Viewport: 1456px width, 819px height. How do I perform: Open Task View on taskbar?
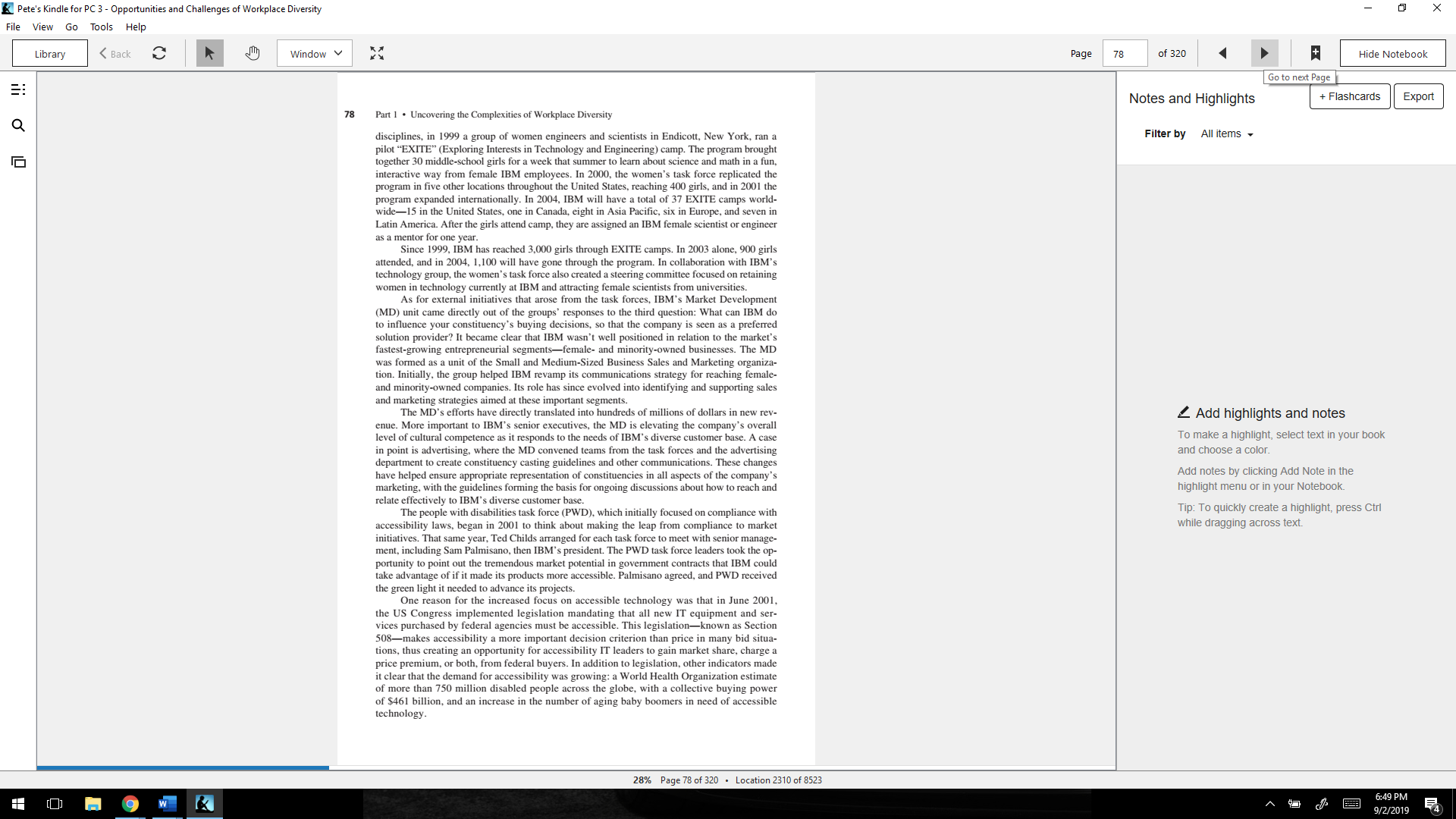point(55,804)
